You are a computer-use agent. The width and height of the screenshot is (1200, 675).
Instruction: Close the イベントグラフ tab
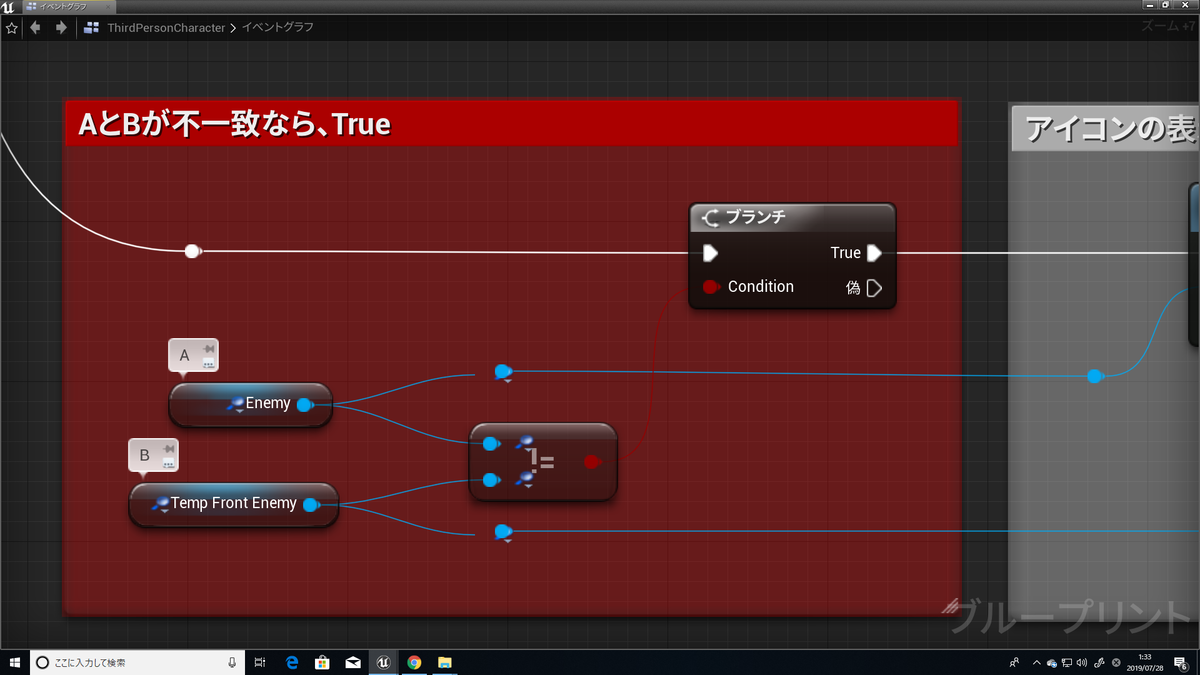click(x=108, y=6)
